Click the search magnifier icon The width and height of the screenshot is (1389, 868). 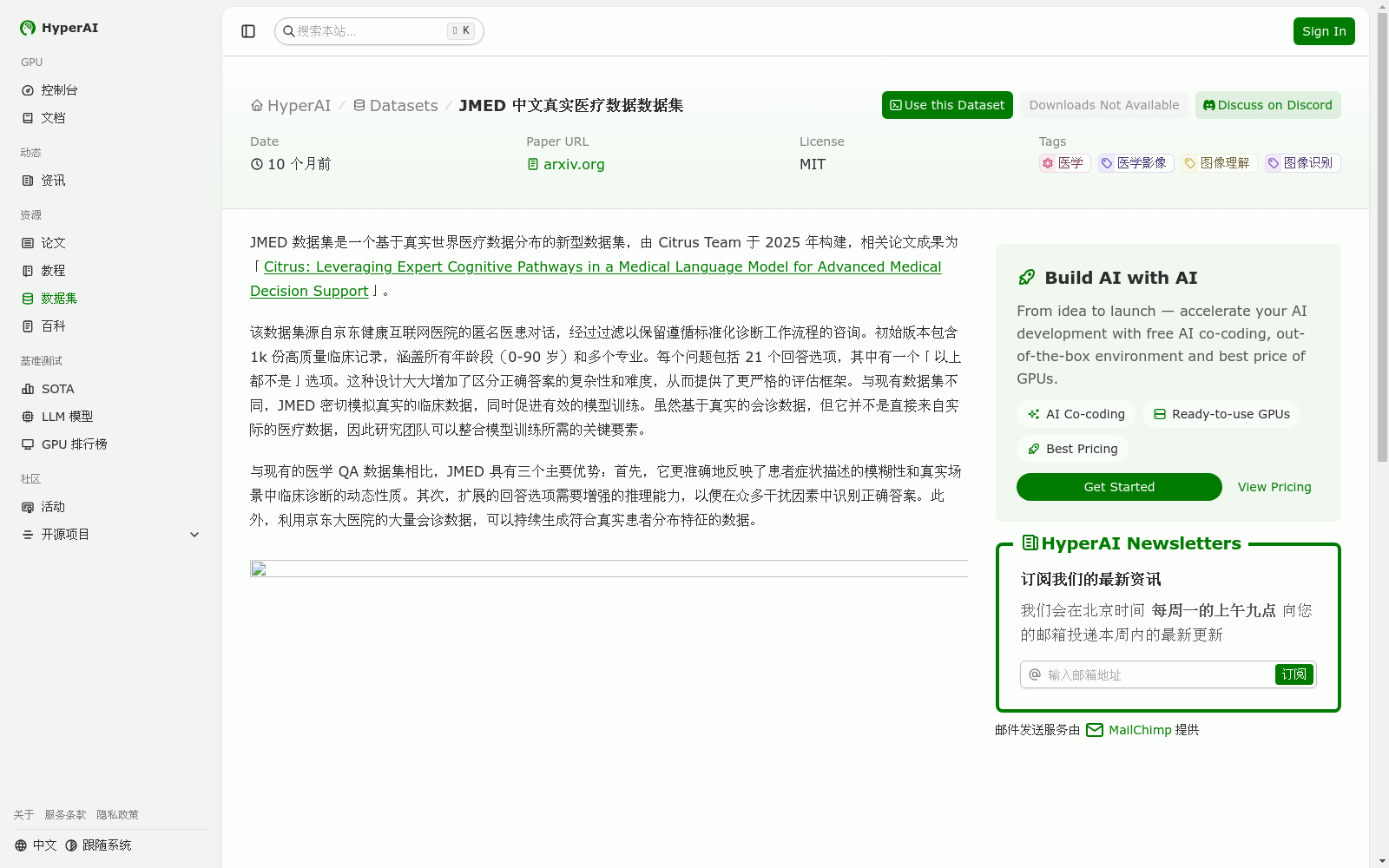(x=289, y=31)
